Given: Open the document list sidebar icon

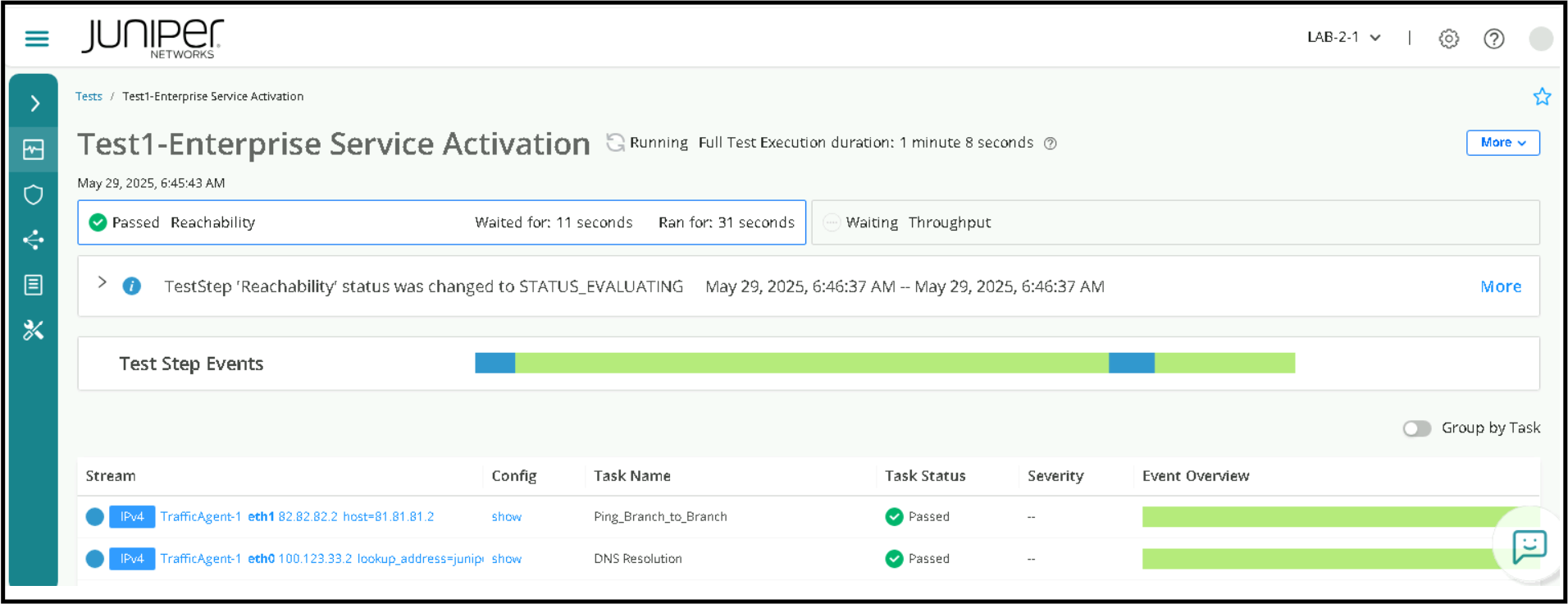Looking at the screenshot, I should click(x=34, y=285).
